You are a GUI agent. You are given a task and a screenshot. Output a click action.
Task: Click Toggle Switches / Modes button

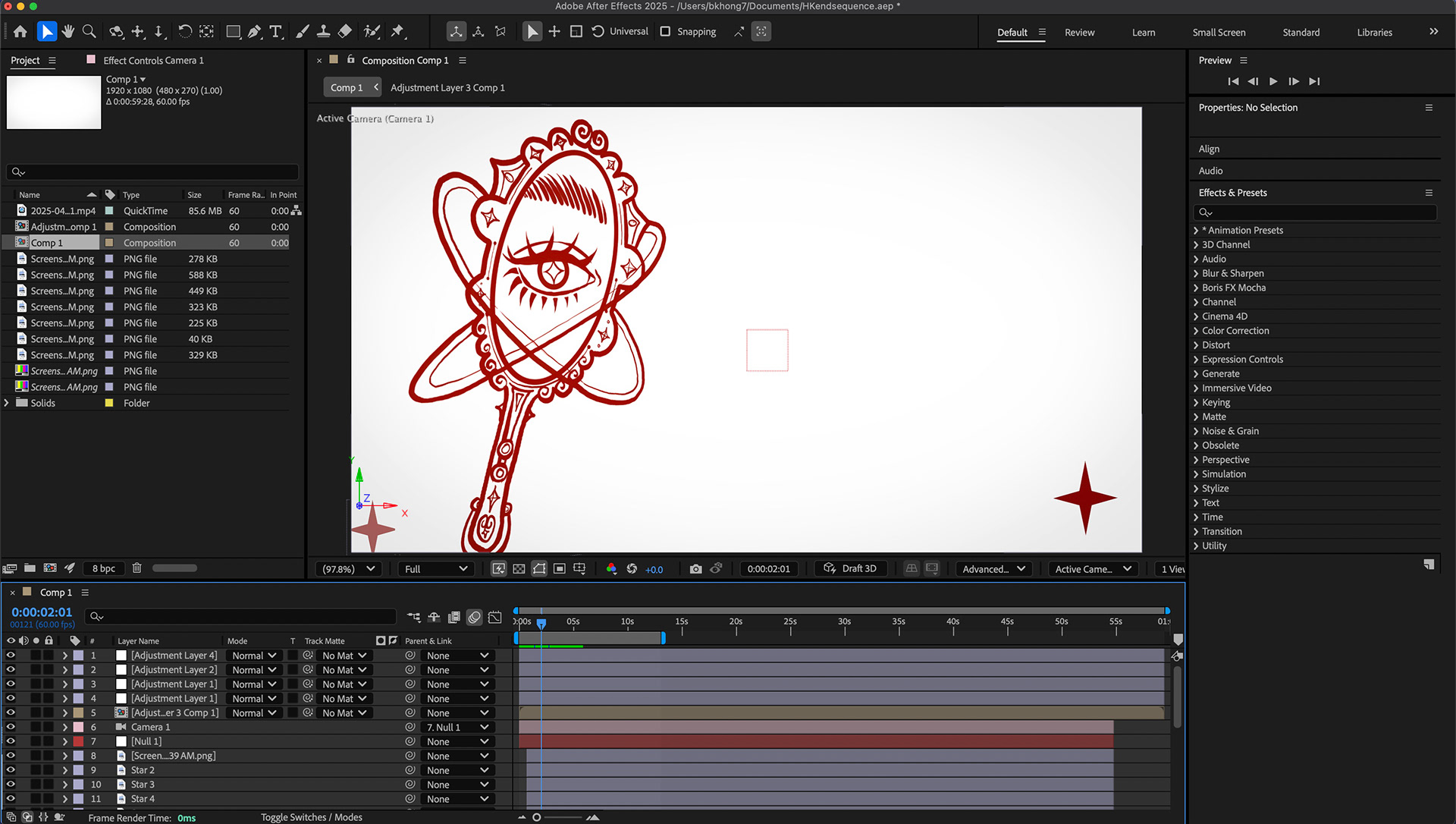click(312, 817)
